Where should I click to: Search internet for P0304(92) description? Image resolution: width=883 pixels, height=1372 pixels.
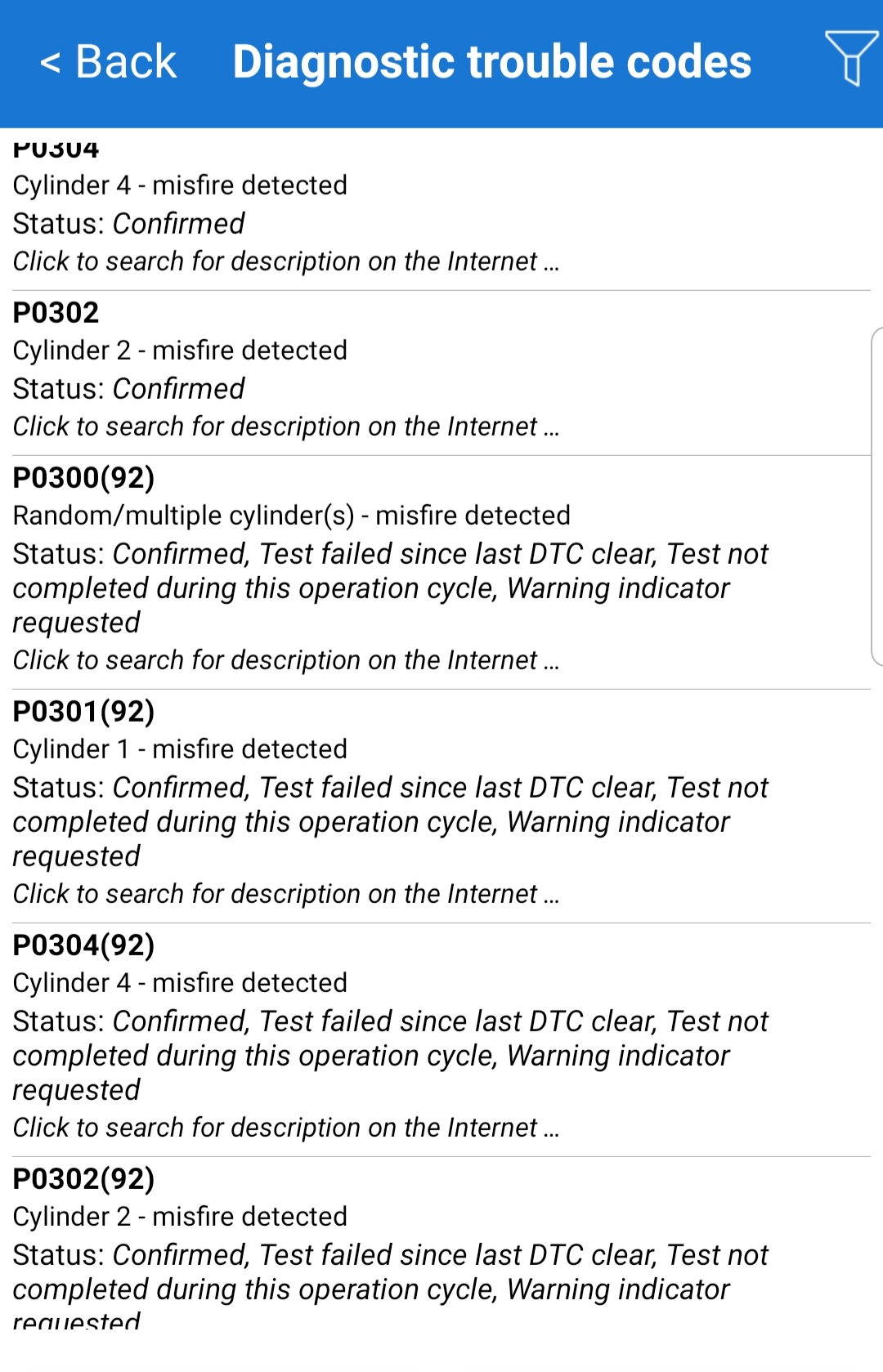coord(285,1128)
